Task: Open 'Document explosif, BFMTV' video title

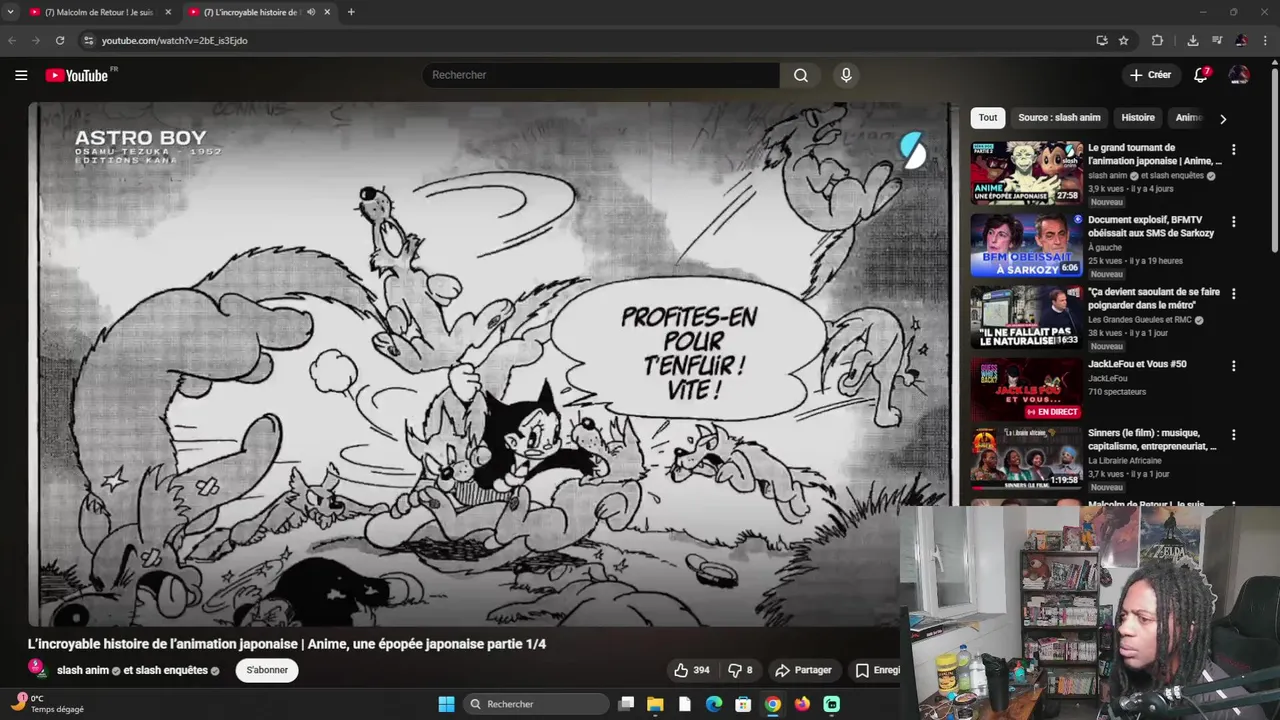Action: tap(1151, 226)
